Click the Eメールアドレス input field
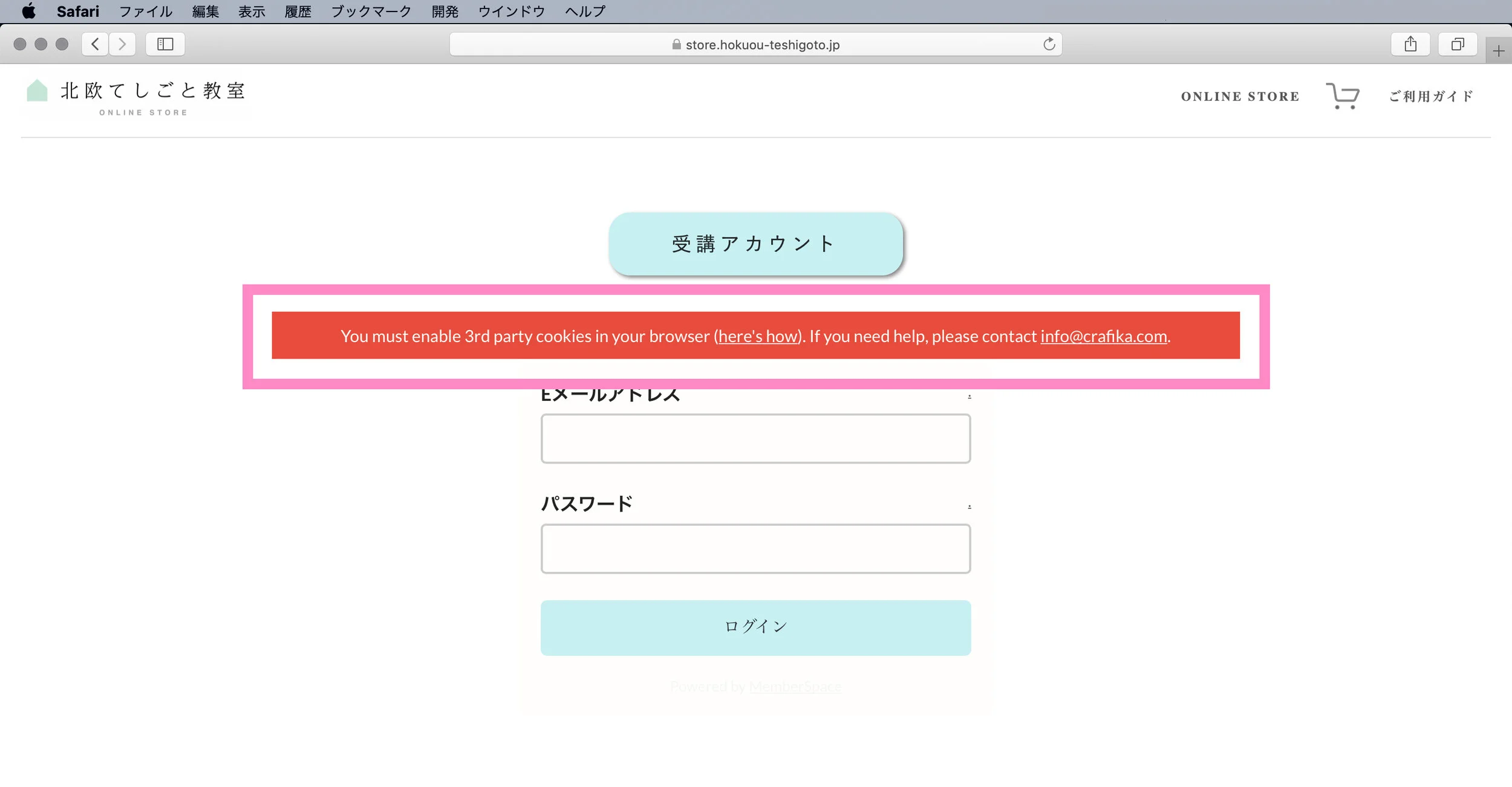The image size is (1512, 787). 755,438
